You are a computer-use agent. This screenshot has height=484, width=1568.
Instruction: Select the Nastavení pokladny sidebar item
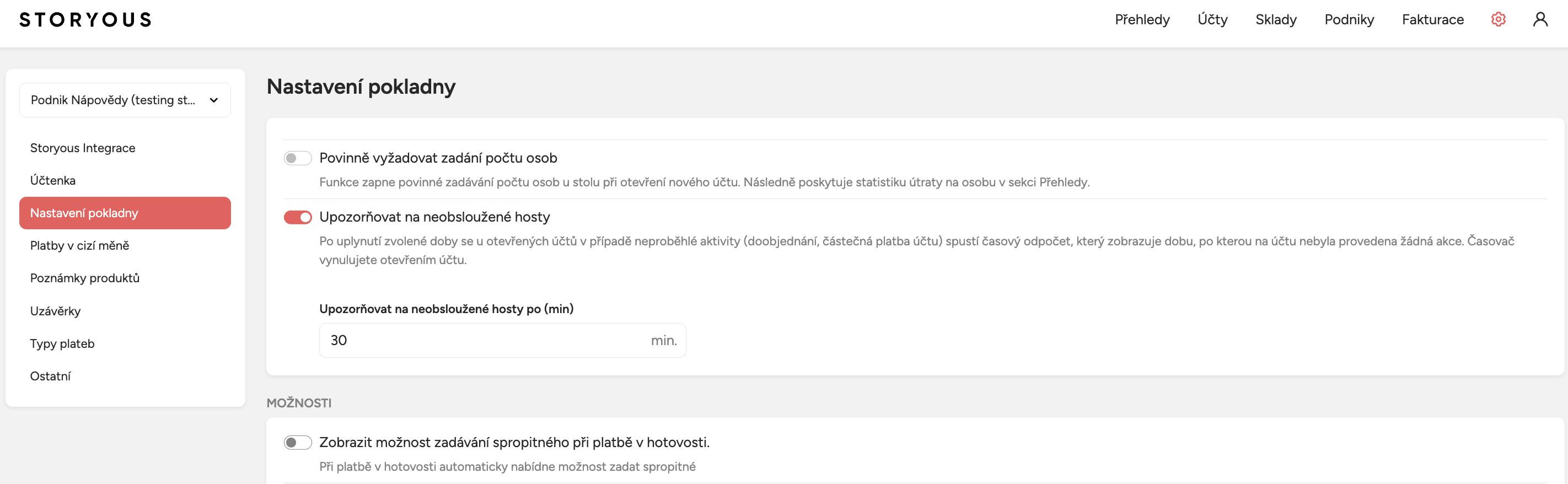(125, 213)
